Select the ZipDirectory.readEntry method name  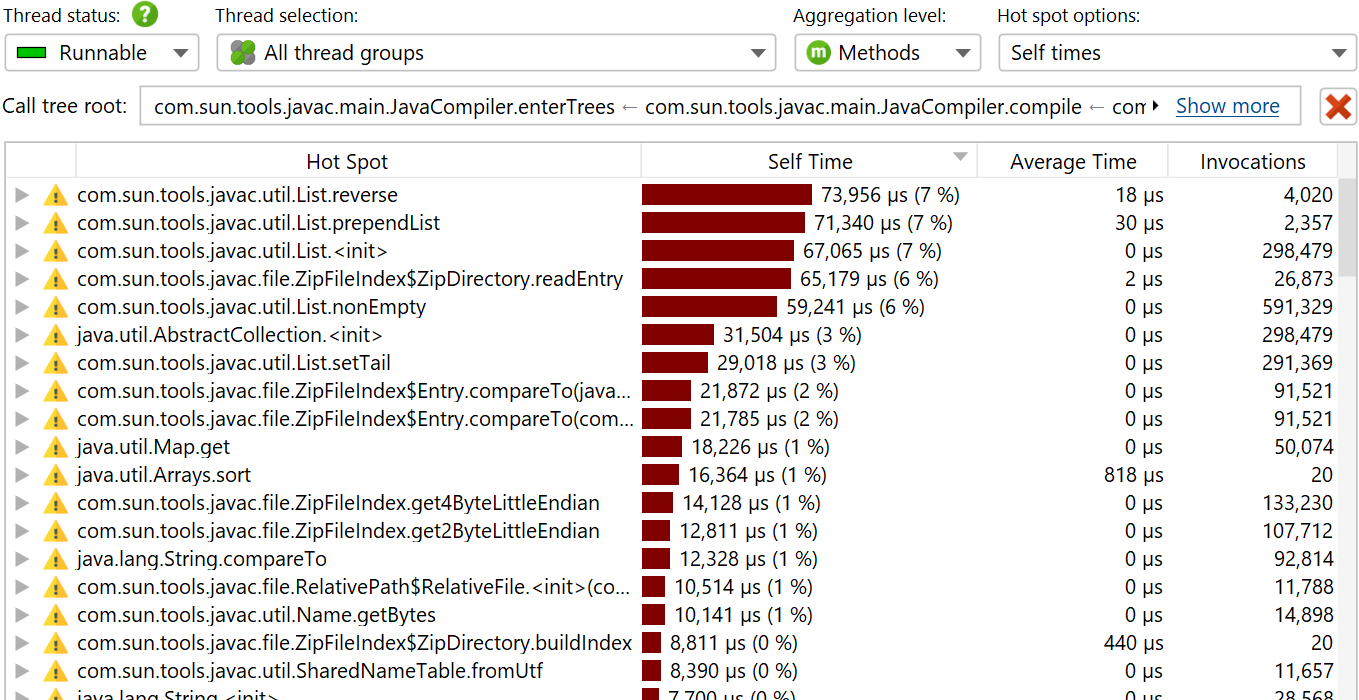tap(350, 279)
